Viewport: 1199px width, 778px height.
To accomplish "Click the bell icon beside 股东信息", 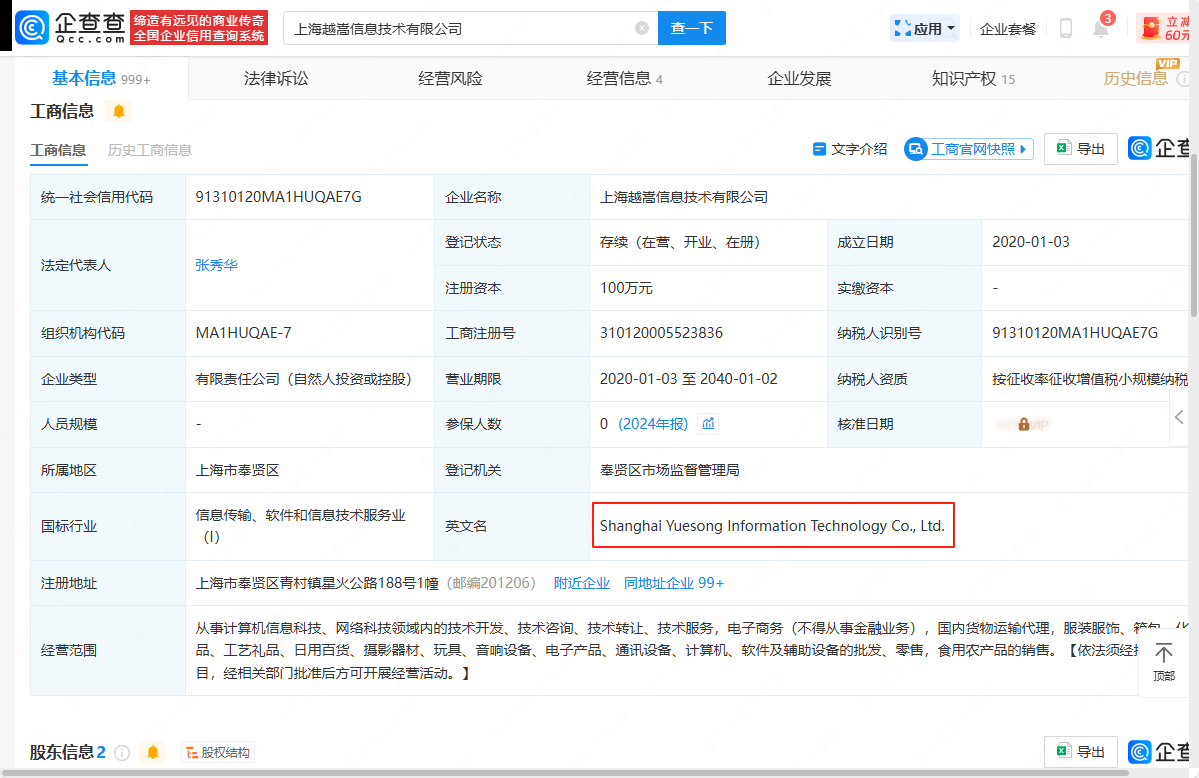I will click(x=153, y=752).
